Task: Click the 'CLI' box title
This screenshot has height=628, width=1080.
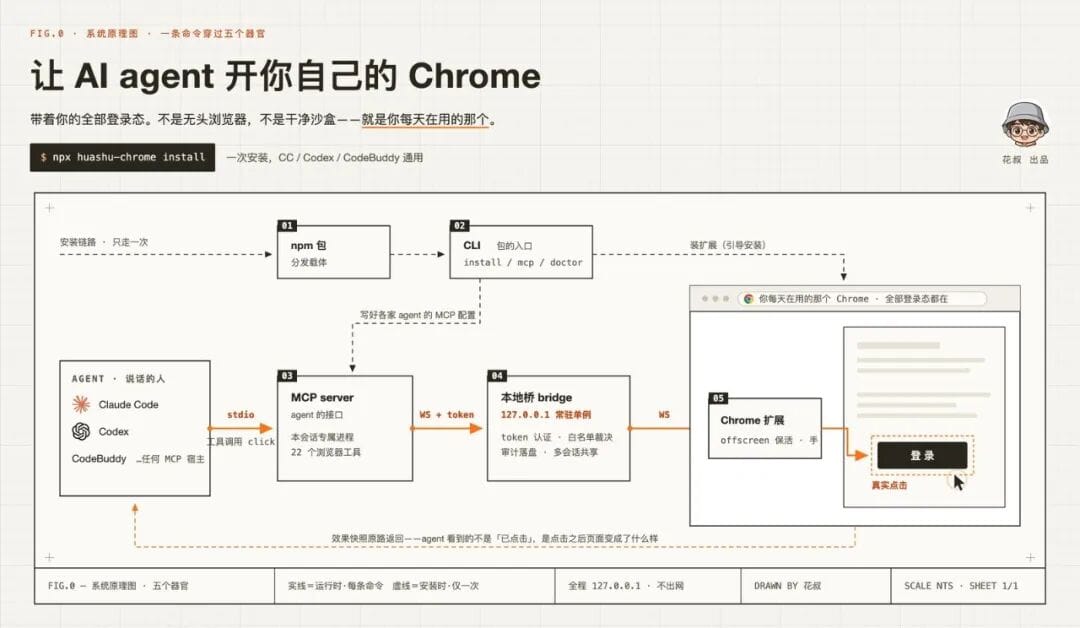Action: pyautogui.click(x=472, y=245)
